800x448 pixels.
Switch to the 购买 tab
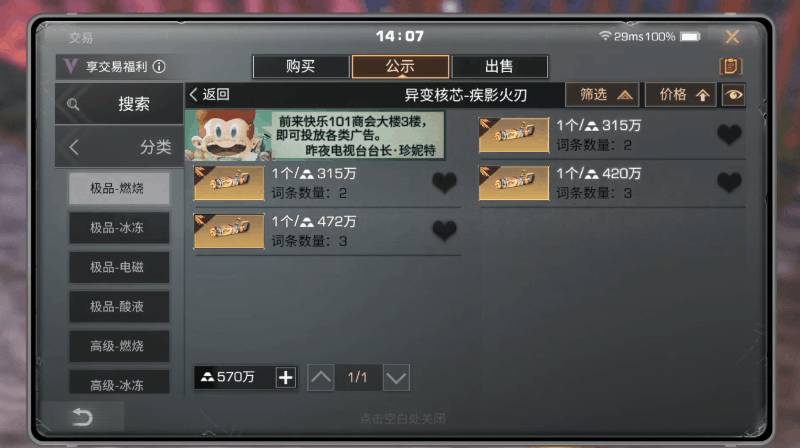coord(301,66)
